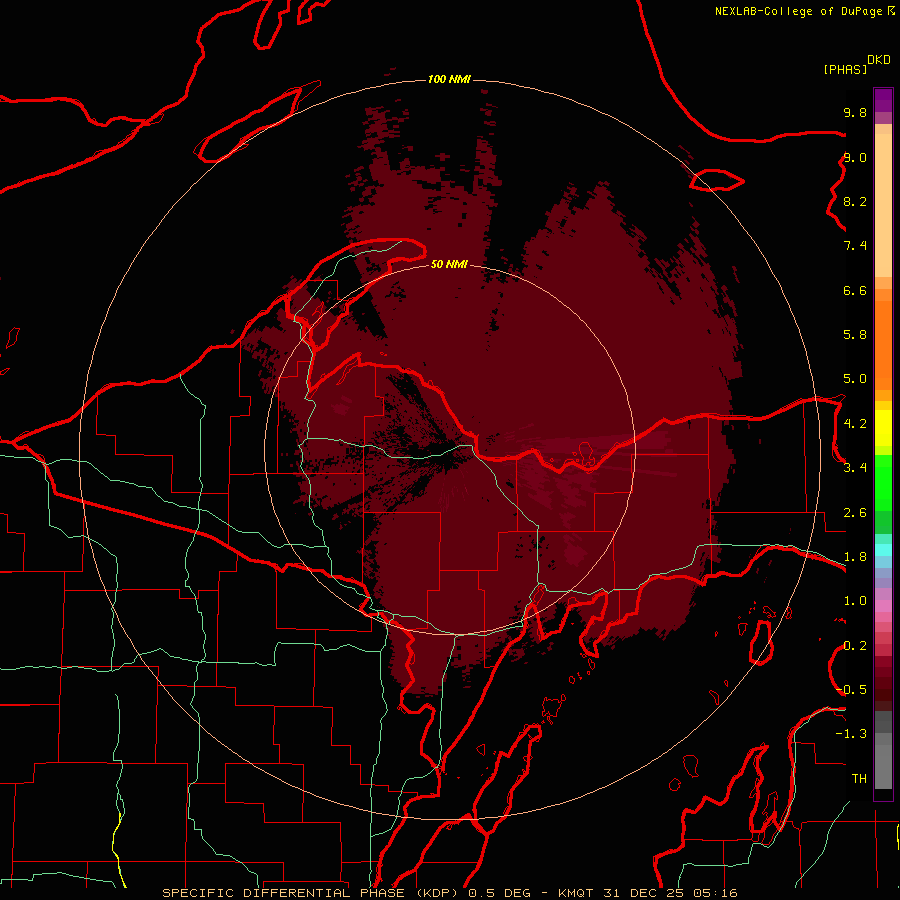Pick the cyan band of the legend

[x=883, y=550]
